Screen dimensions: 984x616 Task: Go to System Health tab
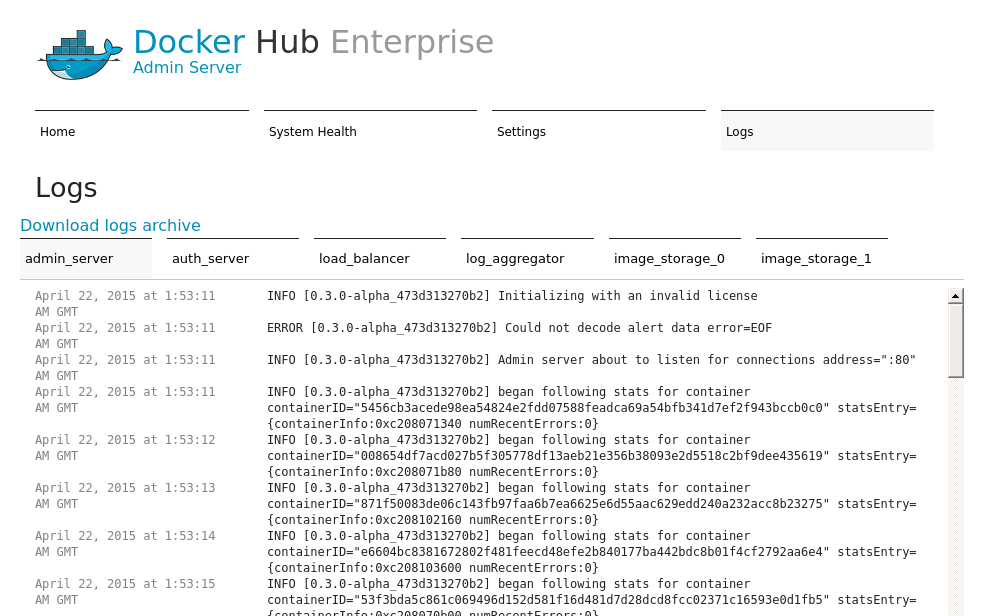(370, 130)
